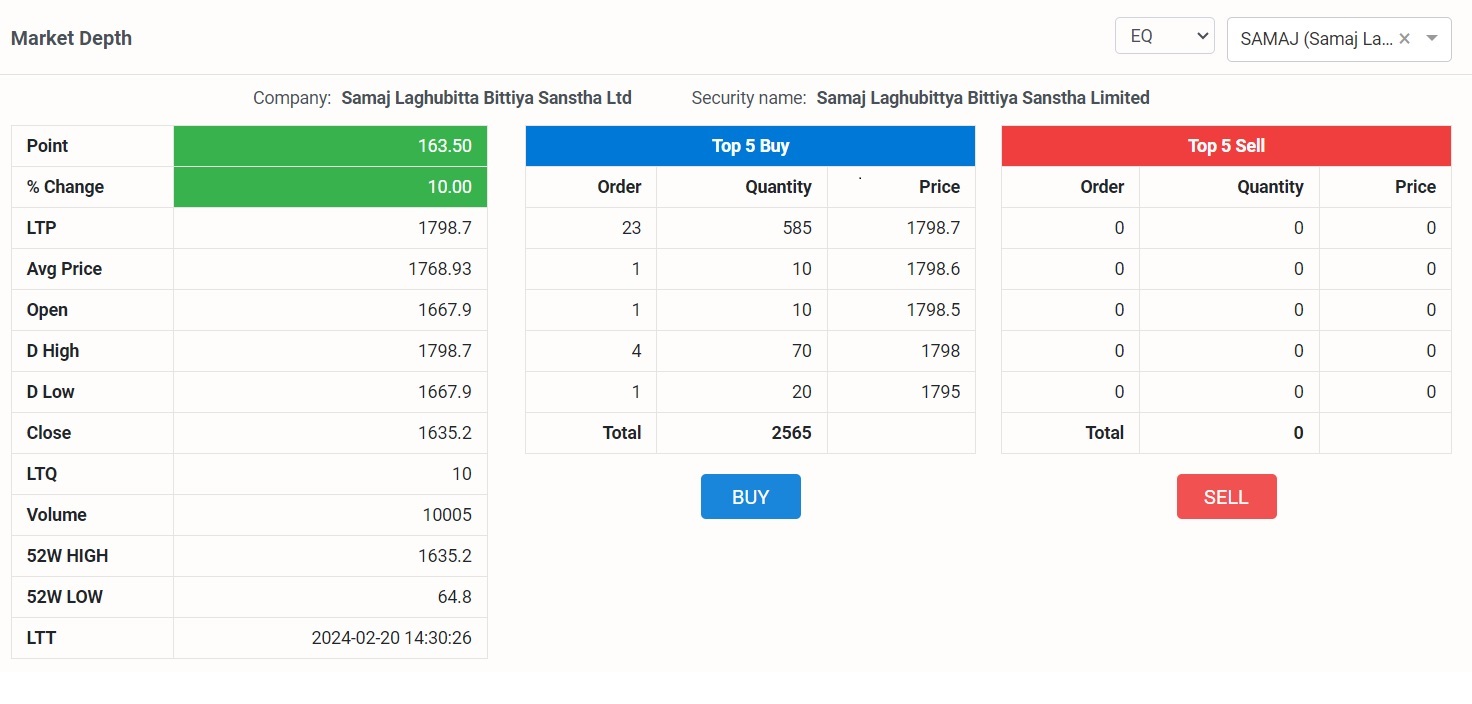Click the blue BUY button
Image resolution: width=1472 pixels, height=704 pixels.
click(x=751, y=497)
